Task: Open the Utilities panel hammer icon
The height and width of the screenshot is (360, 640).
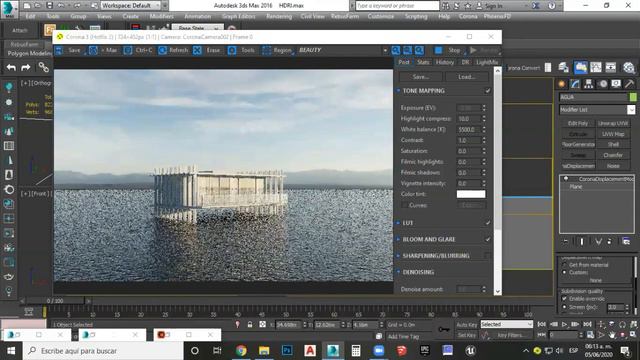Action: (x=629, y=84)
